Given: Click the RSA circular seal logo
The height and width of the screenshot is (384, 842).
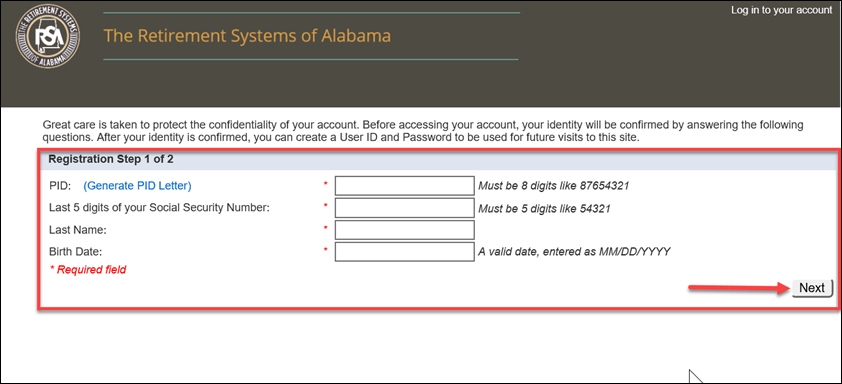Looking at the screenshot, I should tap(47, 37).
